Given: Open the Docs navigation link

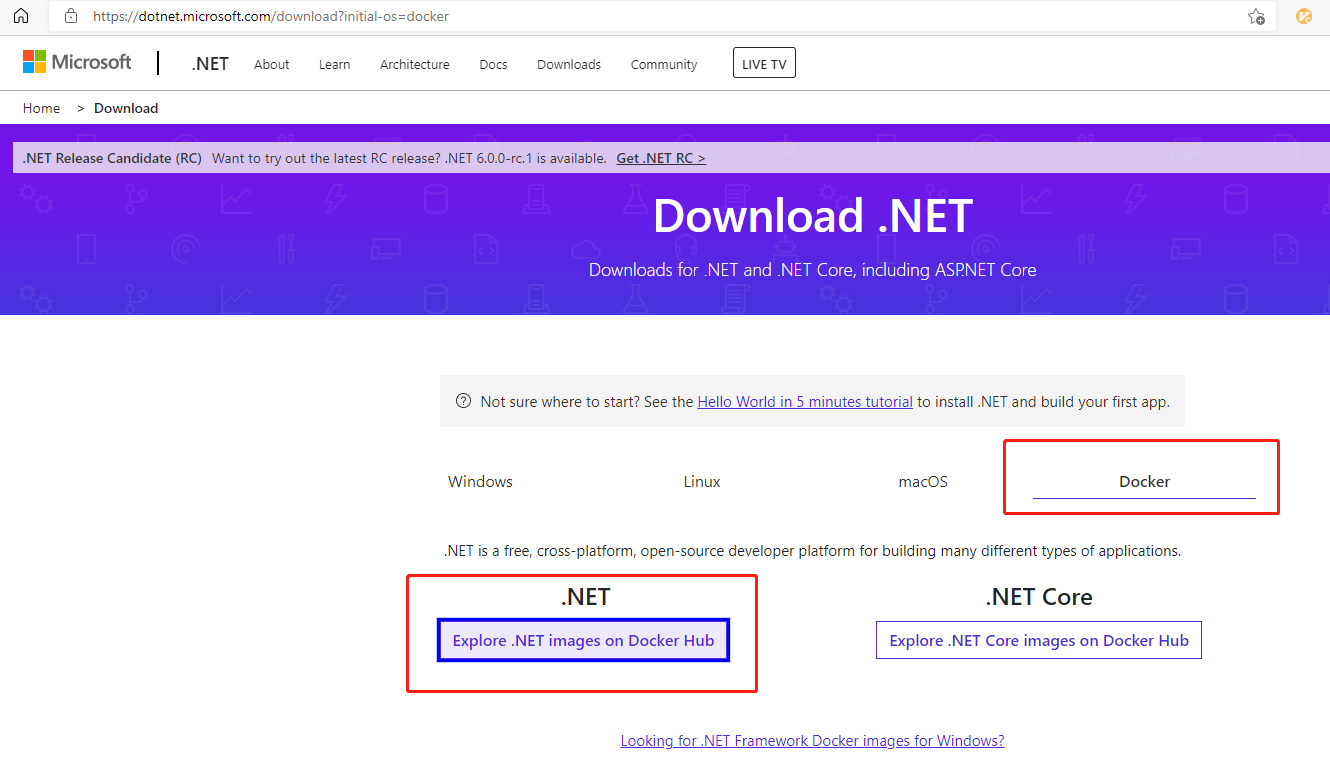Looking at the screenshot, I should coord(493,64).
